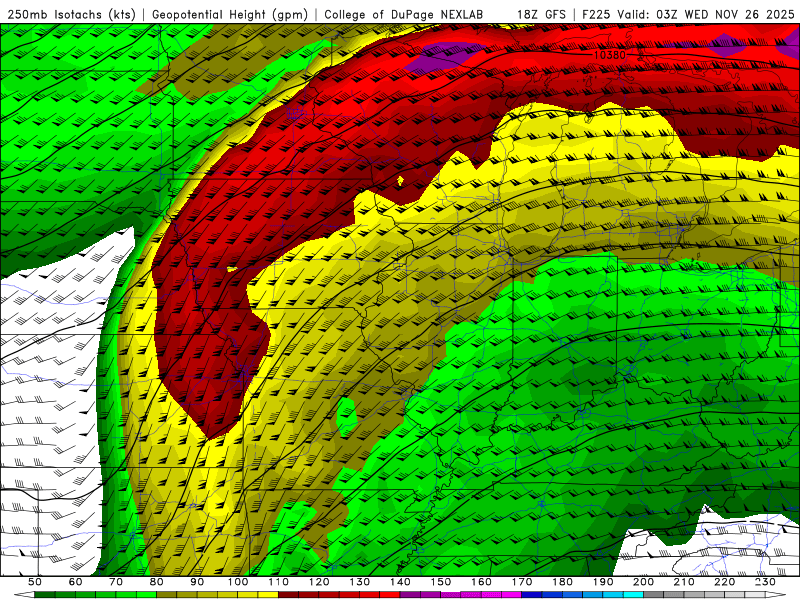Click the 180 kt legend value

pos(562,582)
